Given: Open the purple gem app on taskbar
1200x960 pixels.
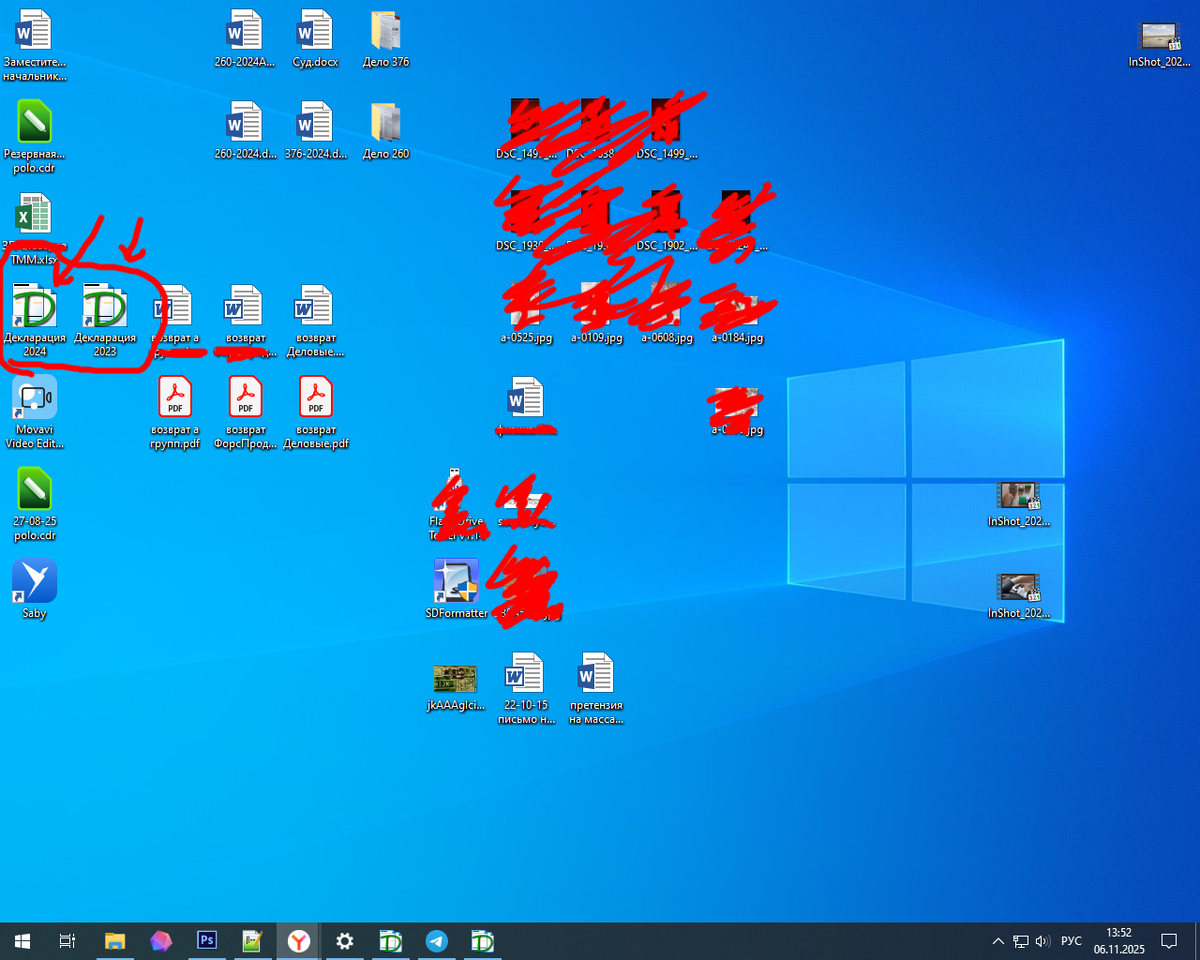Looking at the screenshot, I should click(161, 941).
